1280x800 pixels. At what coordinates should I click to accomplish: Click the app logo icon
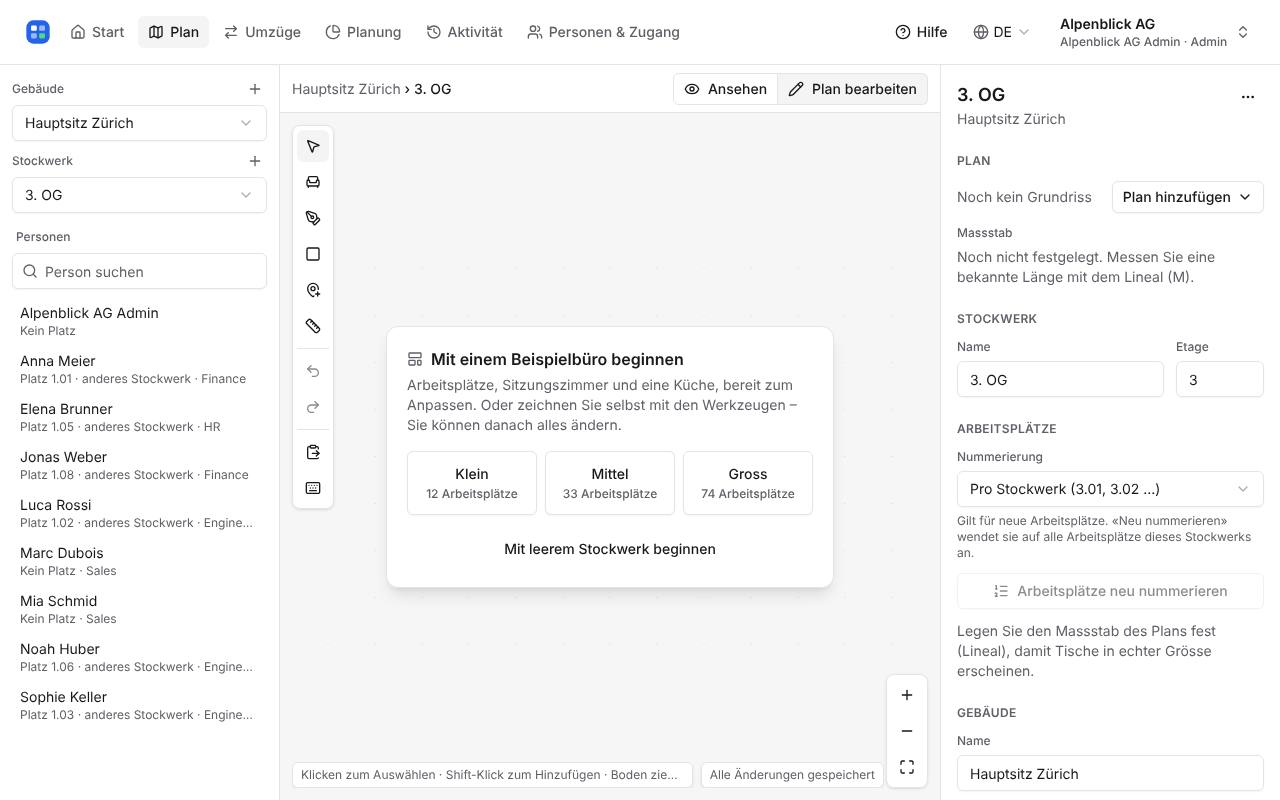(x=38, y=32)
